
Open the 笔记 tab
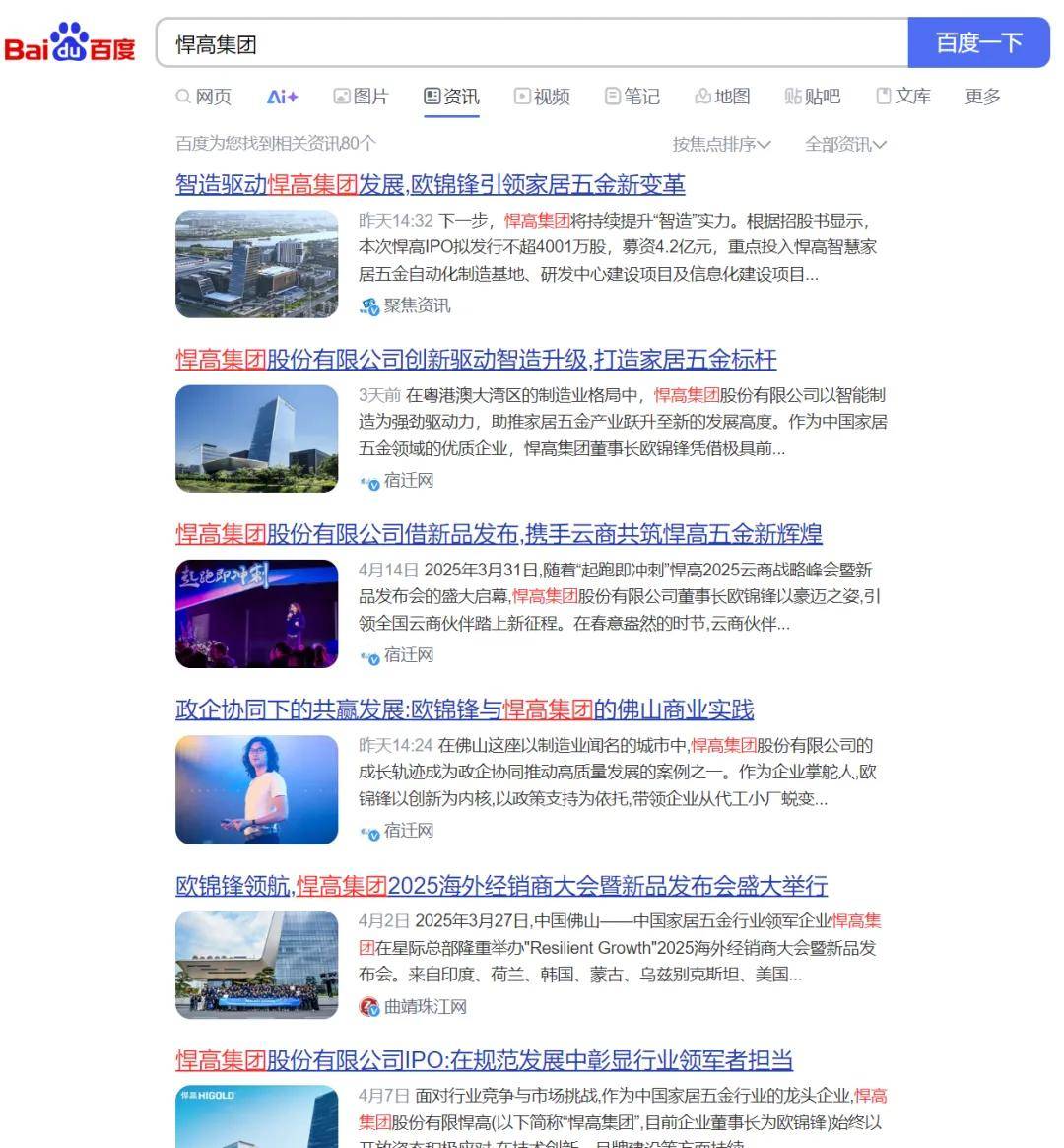coord(632,97)
